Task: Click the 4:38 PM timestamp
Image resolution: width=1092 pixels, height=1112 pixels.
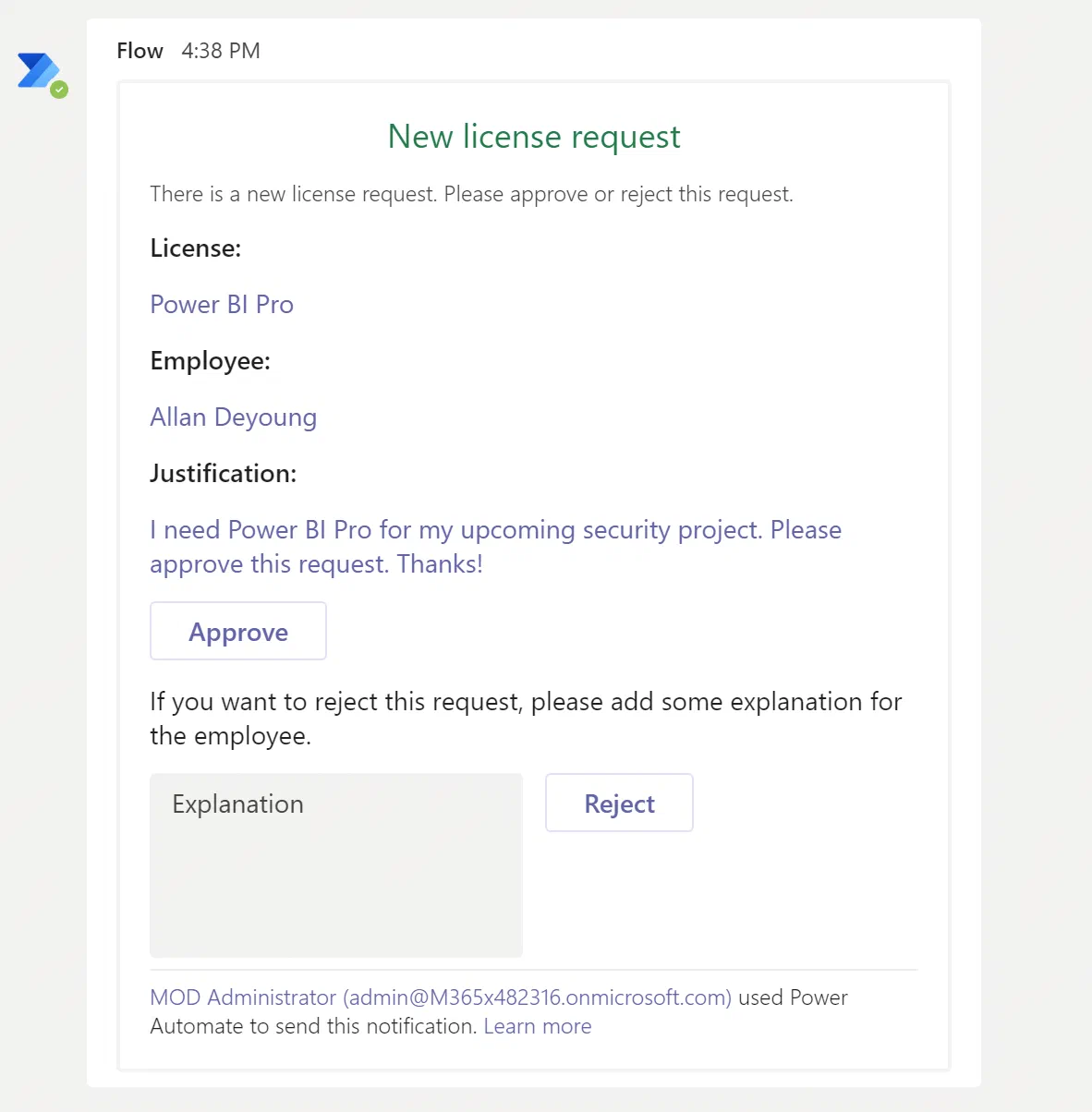Action: click(221, 51)
